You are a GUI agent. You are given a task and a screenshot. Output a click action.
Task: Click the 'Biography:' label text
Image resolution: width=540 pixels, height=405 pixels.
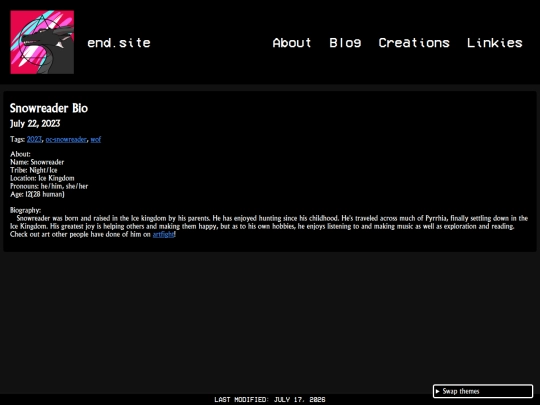(x=25, y=210)
